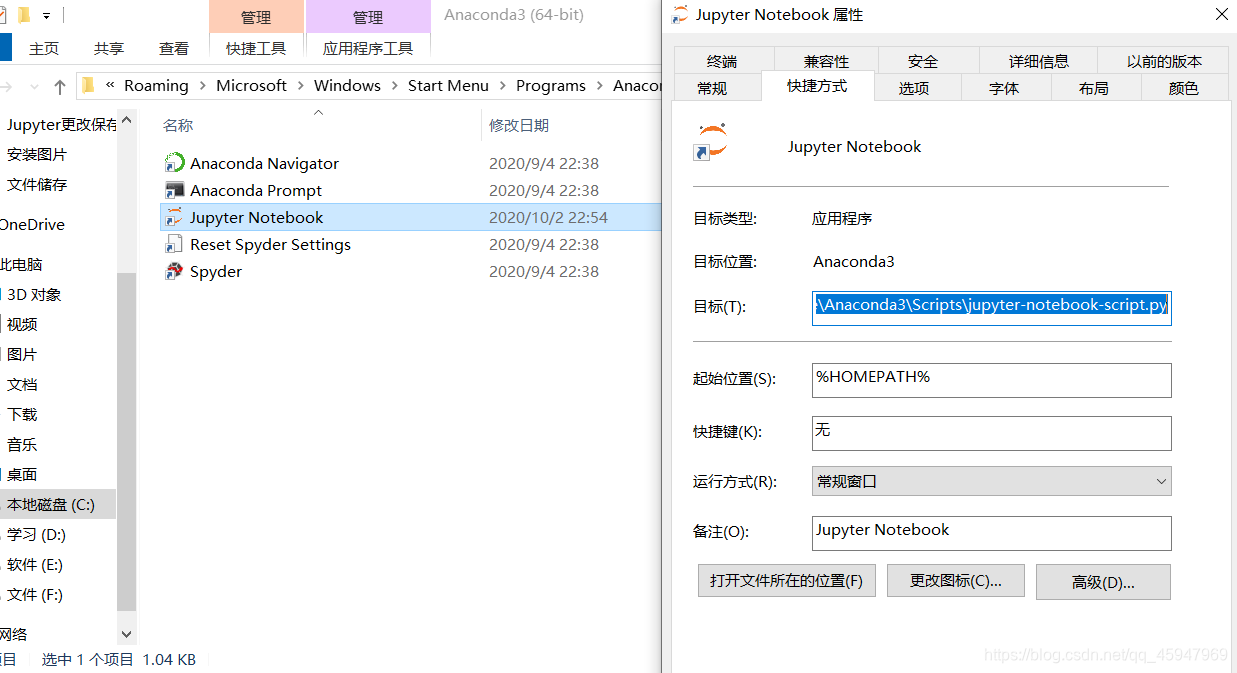This screenshot has width=1237, height=673.
Task: Click the Roaming breadcrumb segment
Action: point(156,86)
